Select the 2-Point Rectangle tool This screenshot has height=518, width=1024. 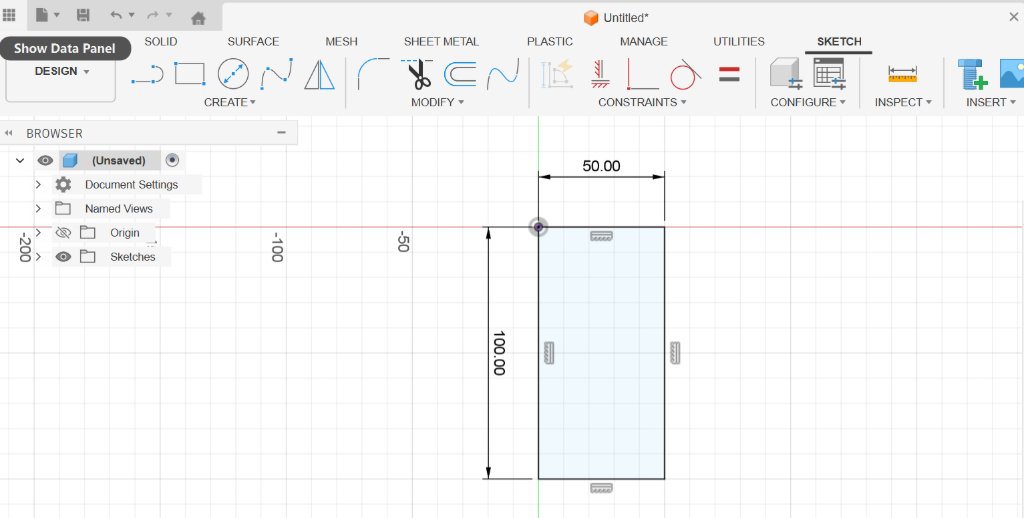tap(190, 74)
